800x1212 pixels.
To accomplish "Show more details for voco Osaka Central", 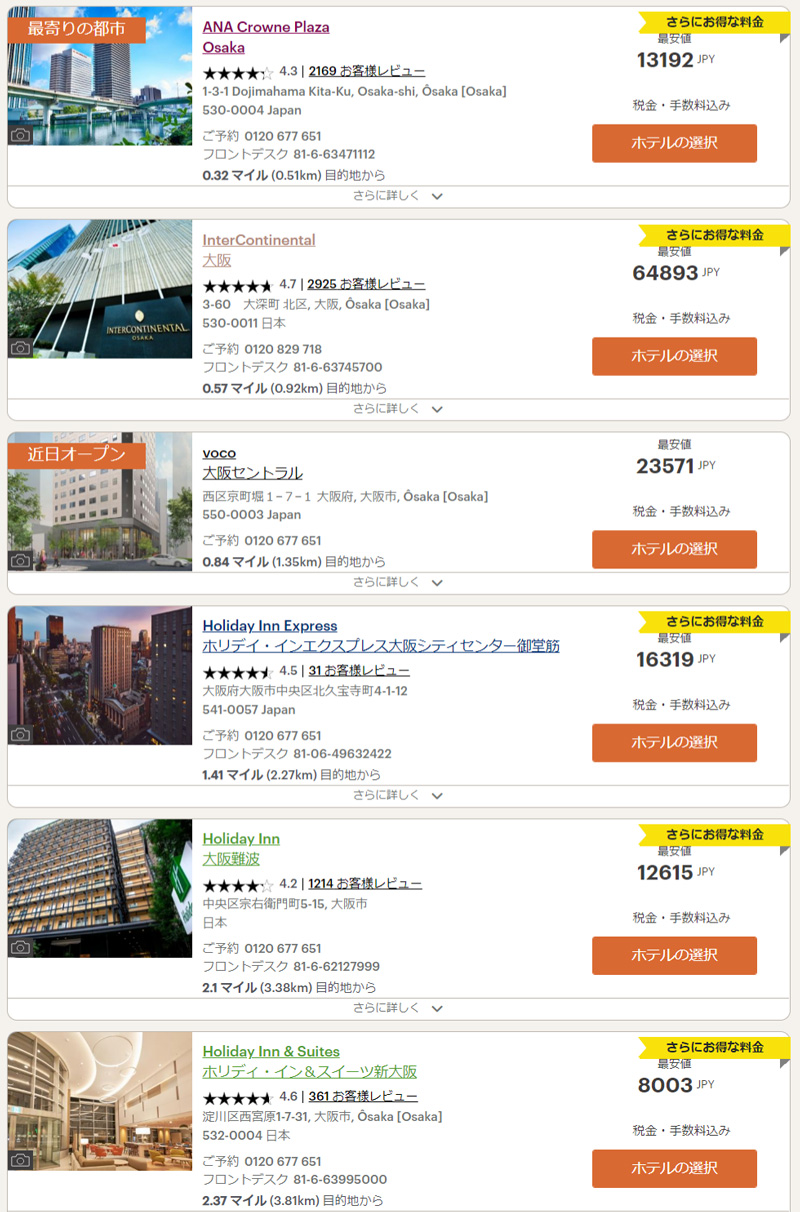I will [398, 582].
